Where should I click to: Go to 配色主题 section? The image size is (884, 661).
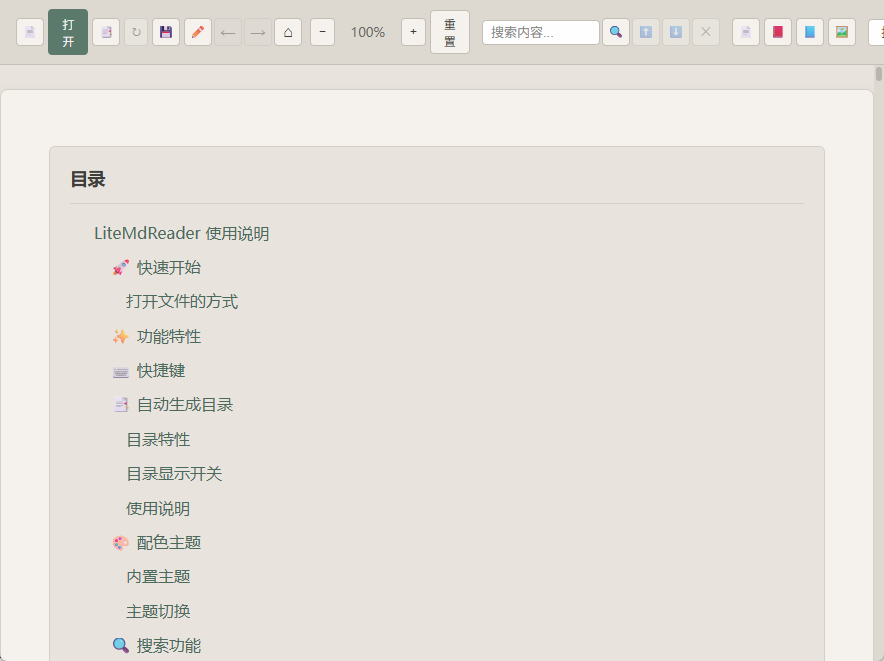coord(156,543)
